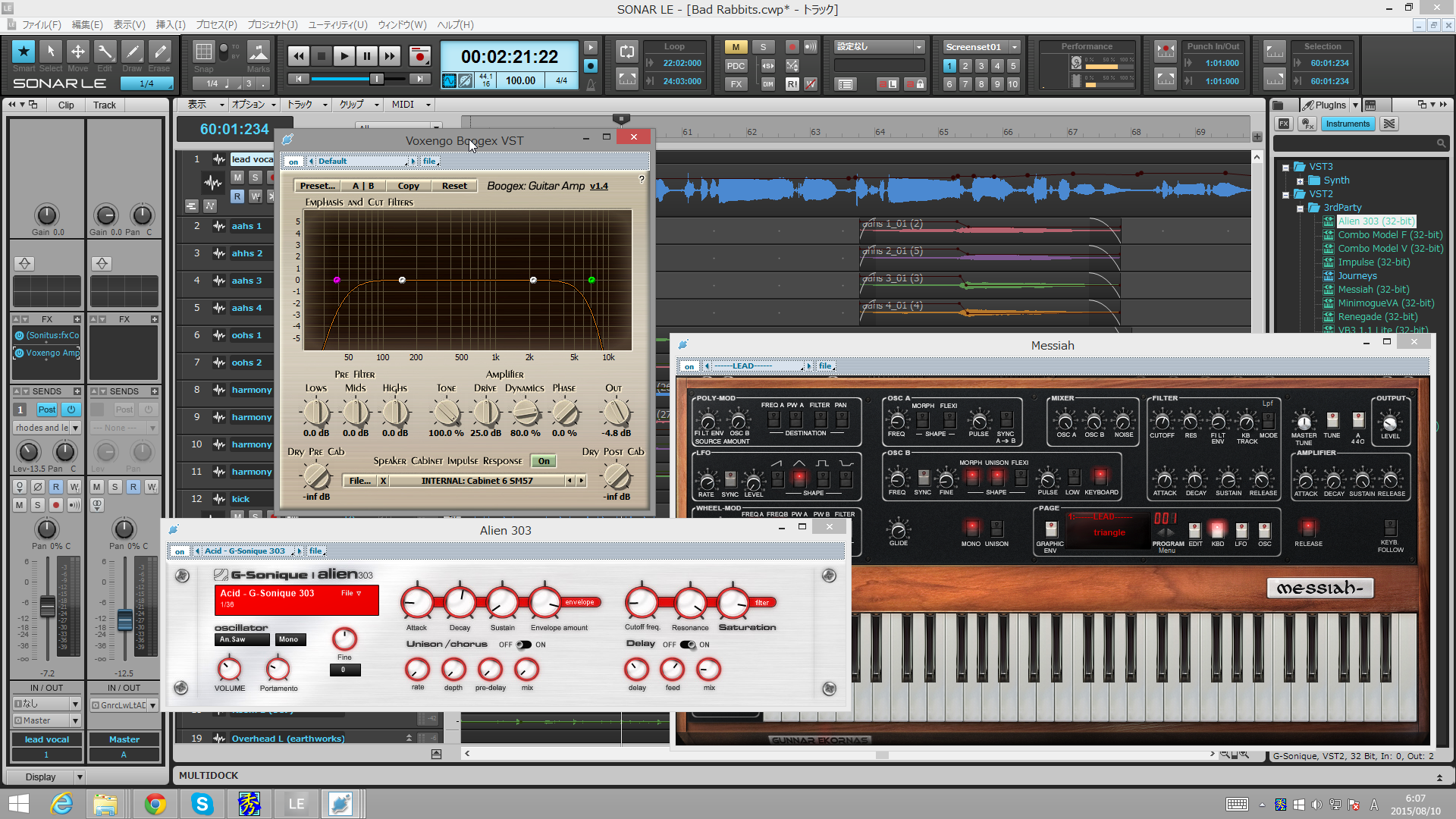Open Skype from the taskbar
Viewport: 1456px width, 819px height.
(x=202, y=804)
